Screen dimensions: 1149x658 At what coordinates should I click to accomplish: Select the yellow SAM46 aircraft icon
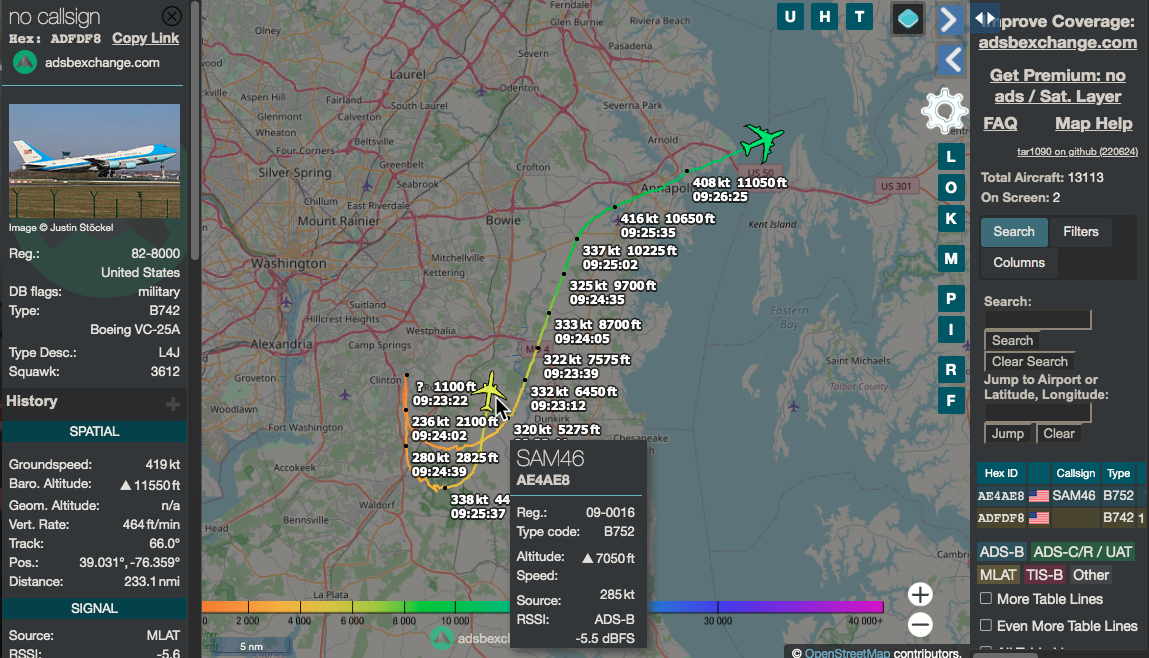489,393
